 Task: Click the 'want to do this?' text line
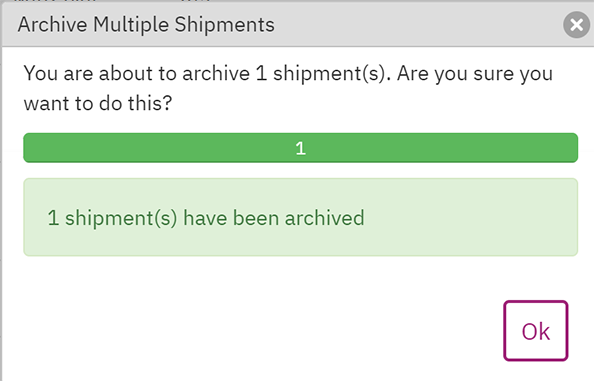tap(98, 103)
